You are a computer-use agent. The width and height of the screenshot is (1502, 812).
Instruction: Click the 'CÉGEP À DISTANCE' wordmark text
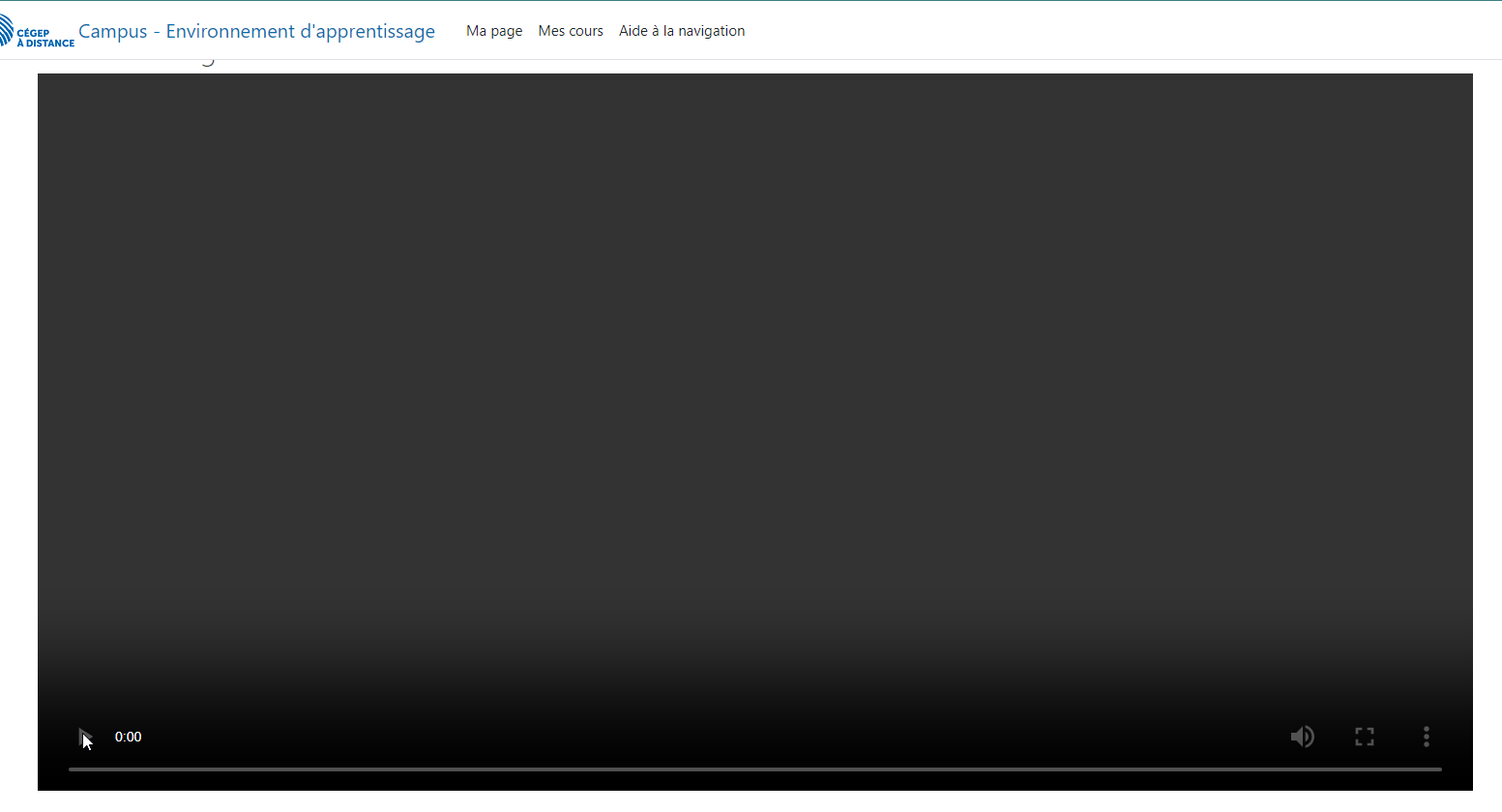click(x=45, y=38)
